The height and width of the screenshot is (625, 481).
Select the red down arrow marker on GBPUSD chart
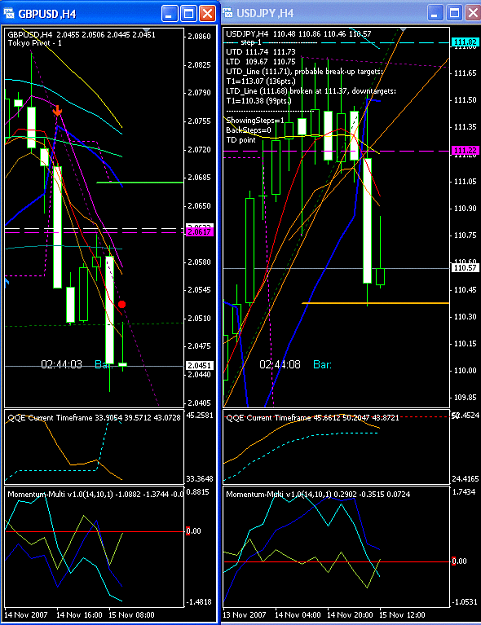(x=57, y=110)
